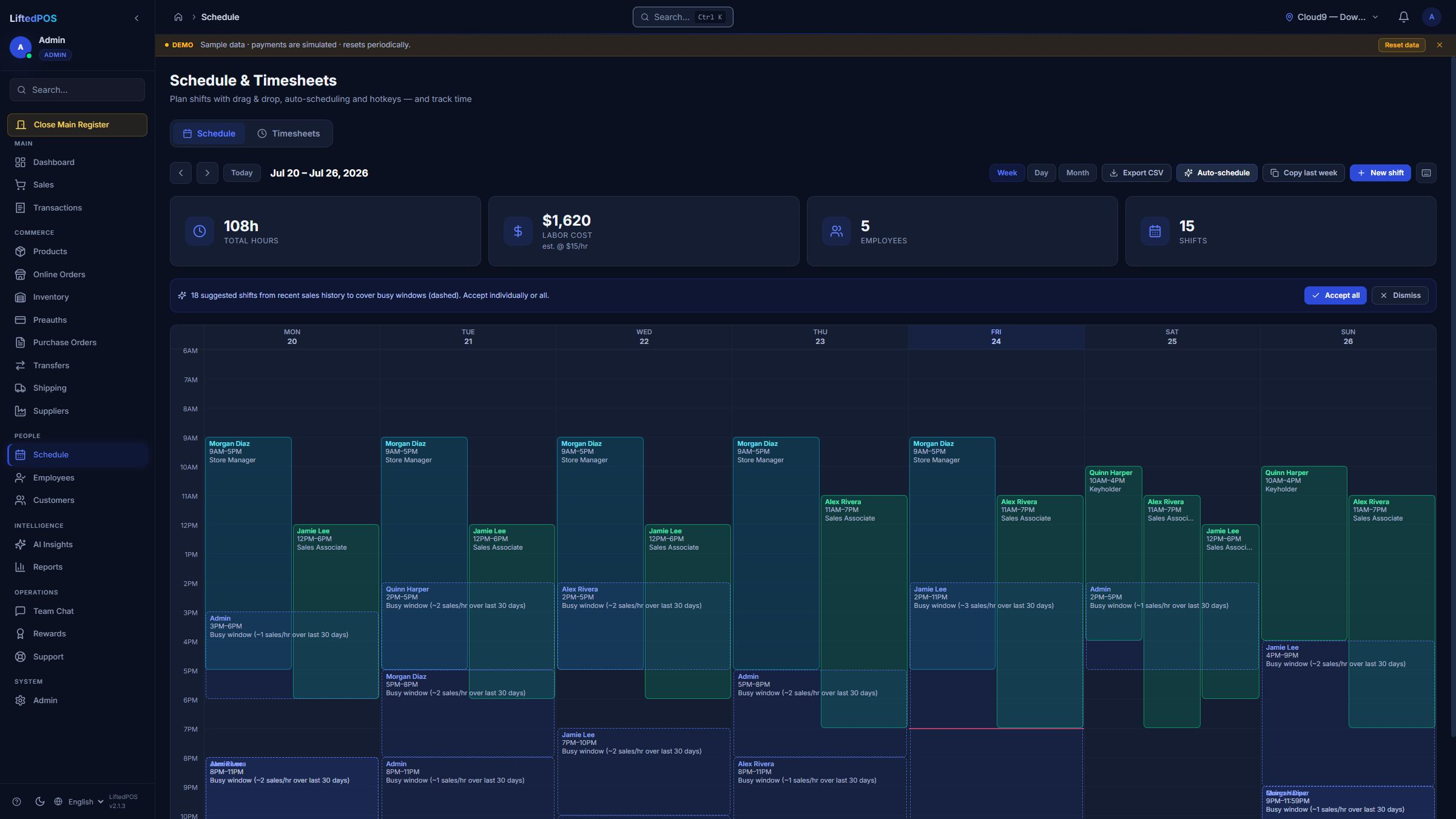
Task: Open Shipping in sidebar
Action: tap(78, 388)
